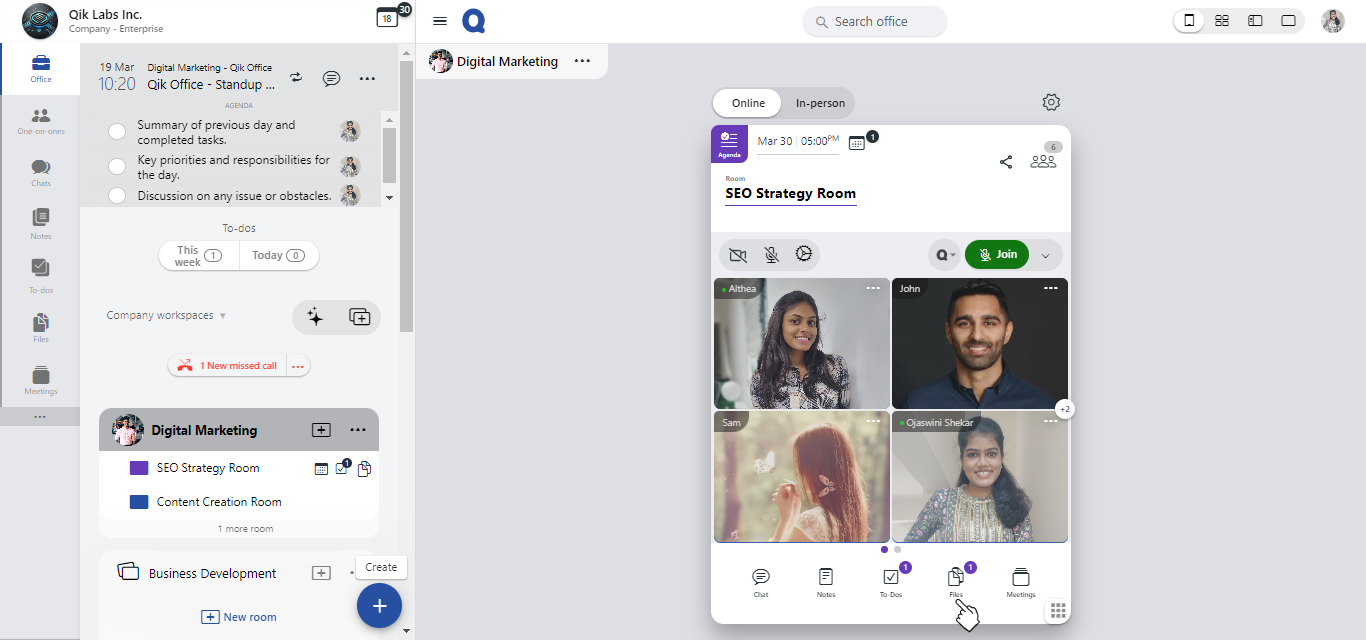Select the purple SEO Strategy Room swatch

point(139,468)
